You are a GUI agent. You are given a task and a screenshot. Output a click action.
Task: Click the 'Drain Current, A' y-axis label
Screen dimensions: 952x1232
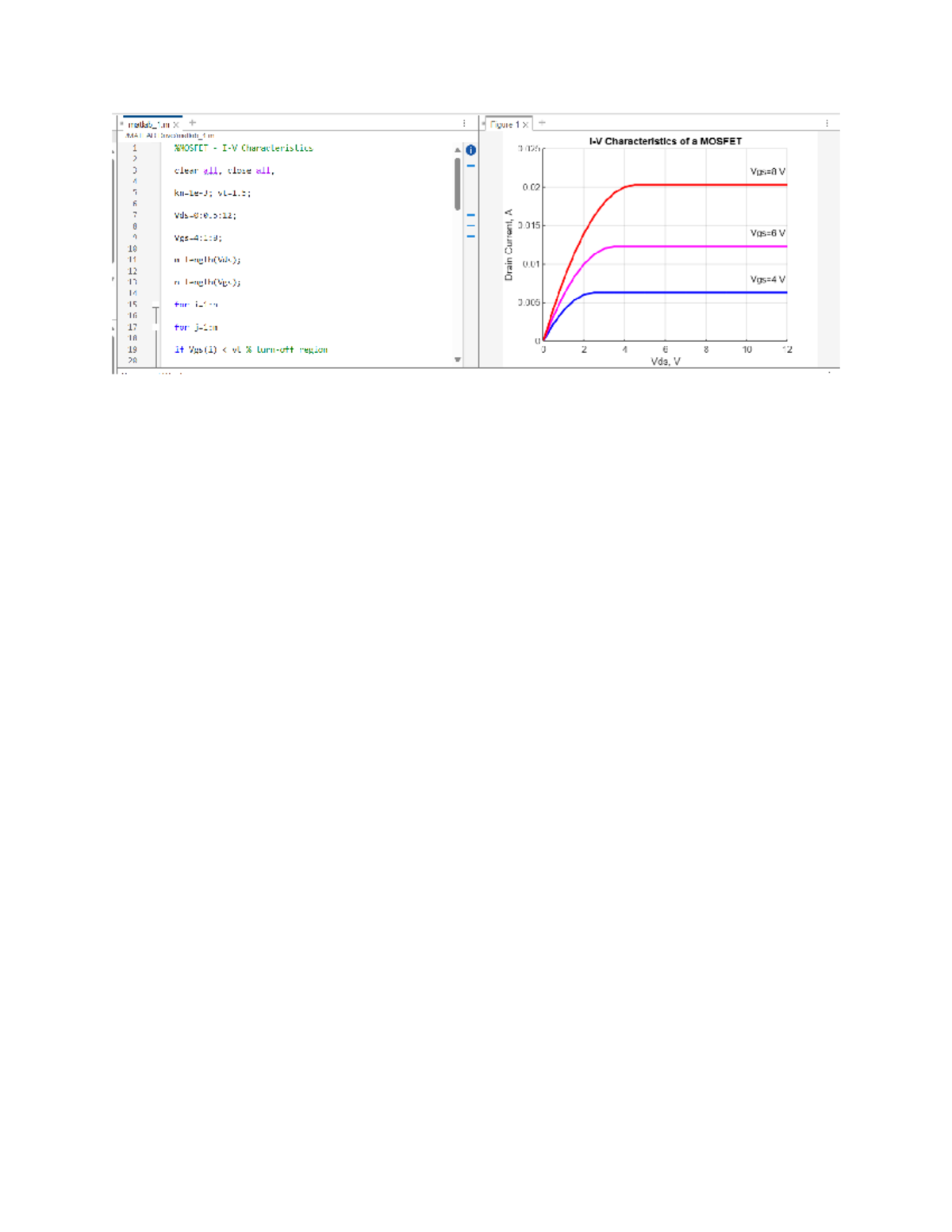(509, 245)
